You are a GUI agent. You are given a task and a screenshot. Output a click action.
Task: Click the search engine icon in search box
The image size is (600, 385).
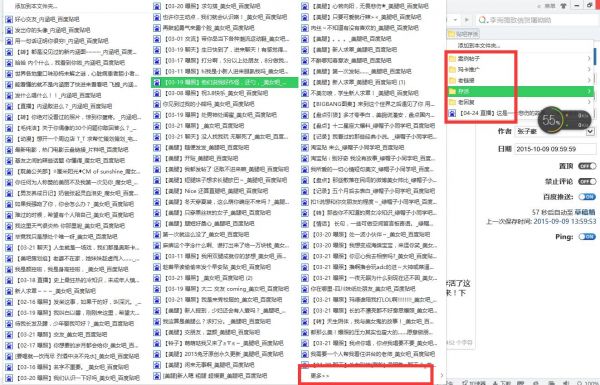tap(483, 20)
